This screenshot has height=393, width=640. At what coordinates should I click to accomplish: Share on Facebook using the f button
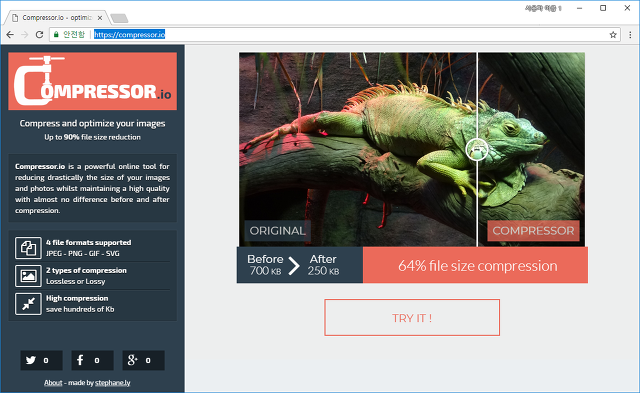[93, 360]
